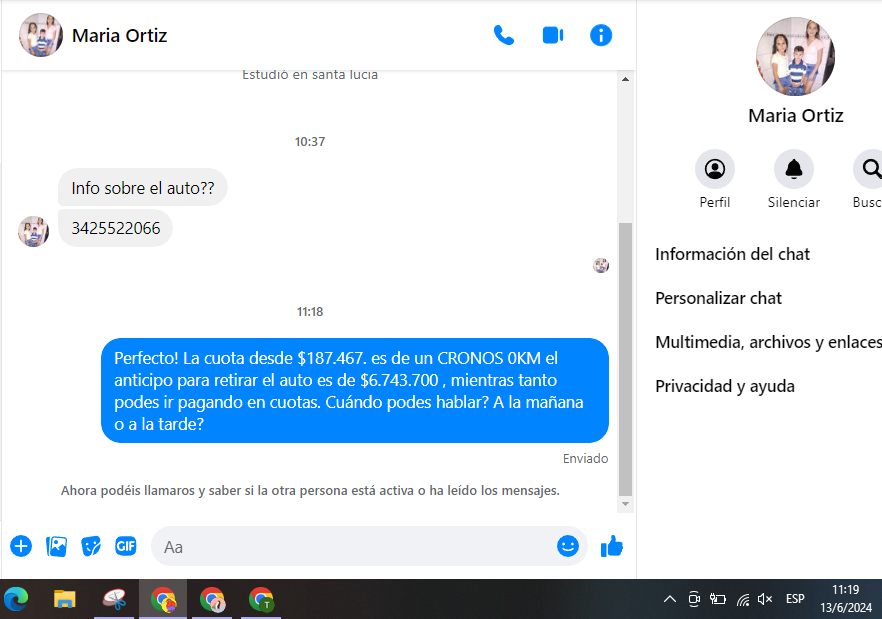Image resolution: width=882 pixels, height=619 pixels.
Task: Mute notifications with the Silenciar bell
Action: click(794, 169)
